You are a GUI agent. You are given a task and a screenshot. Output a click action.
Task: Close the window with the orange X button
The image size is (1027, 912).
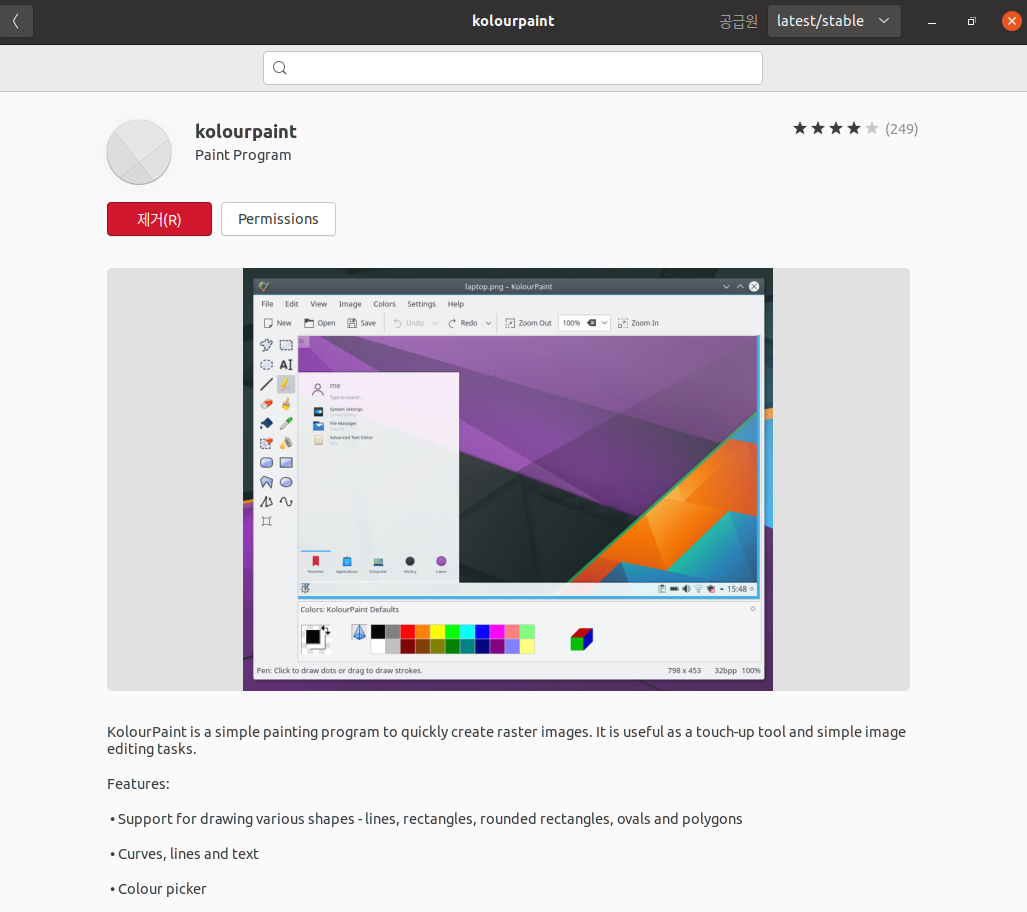pos(1011,21)
